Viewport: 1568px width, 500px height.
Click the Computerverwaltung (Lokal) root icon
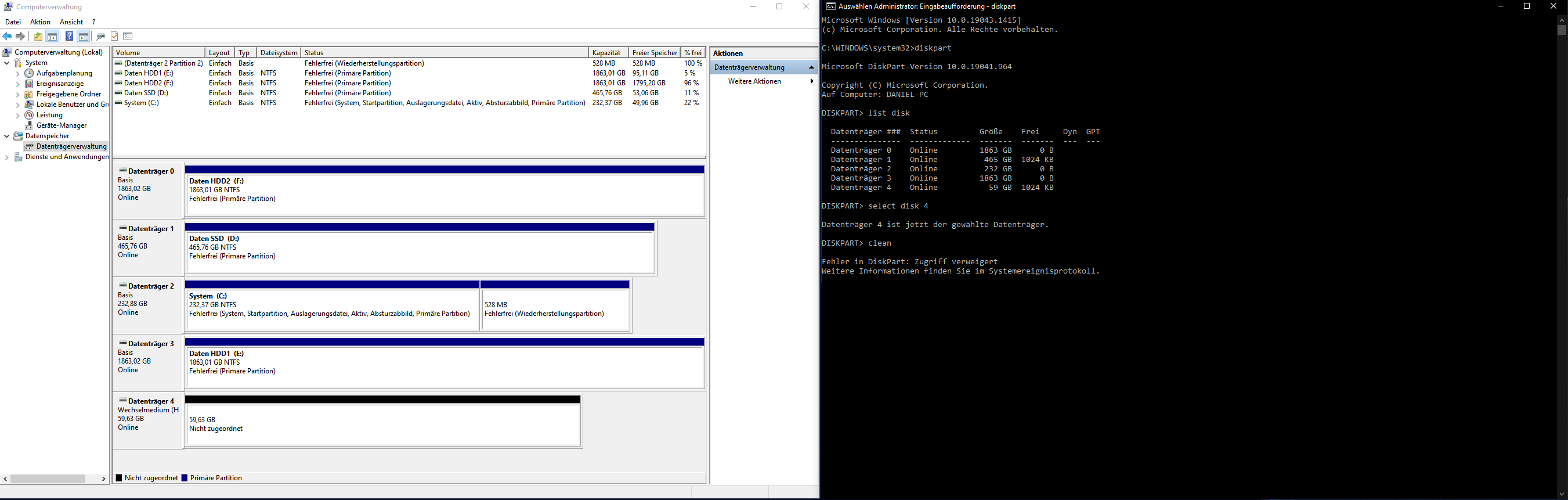pyautogui.click(x=8, y=52)
